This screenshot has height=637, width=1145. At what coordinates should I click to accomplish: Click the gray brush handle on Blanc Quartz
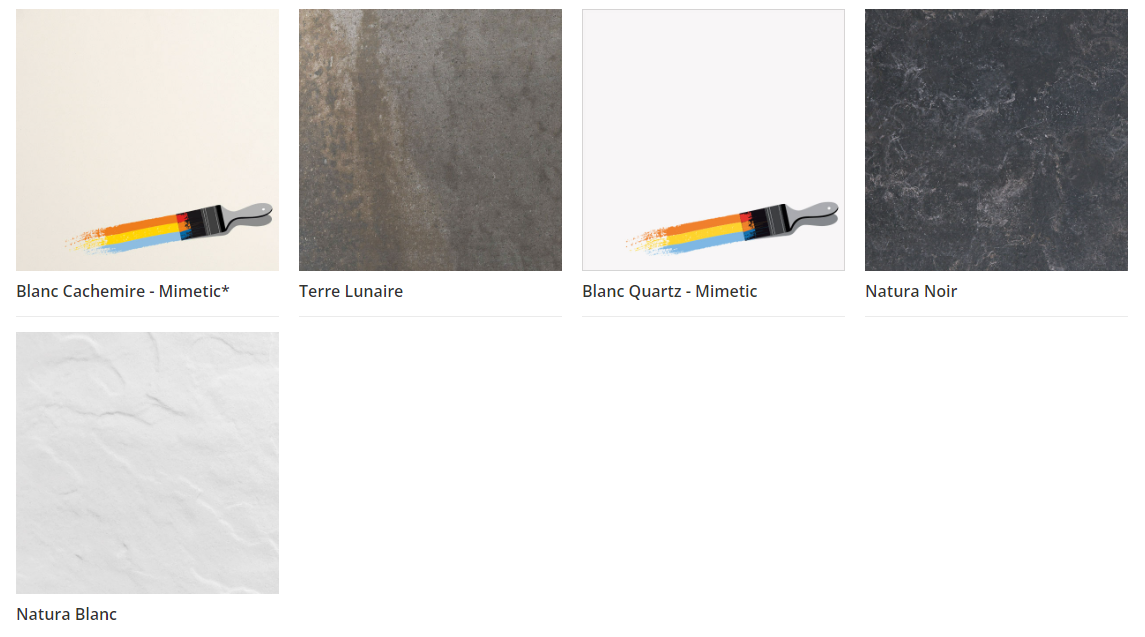[x=813, y=215]
